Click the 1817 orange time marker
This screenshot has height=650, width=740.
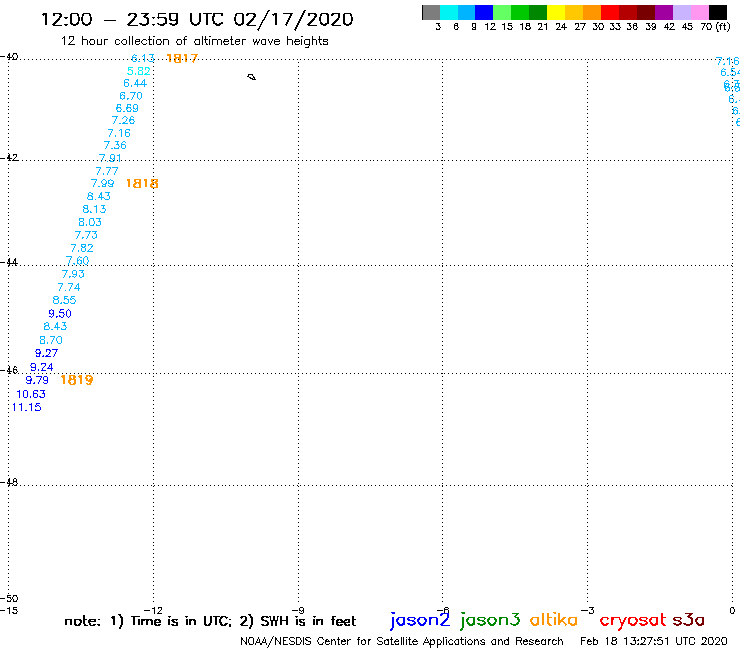(182, 59)
